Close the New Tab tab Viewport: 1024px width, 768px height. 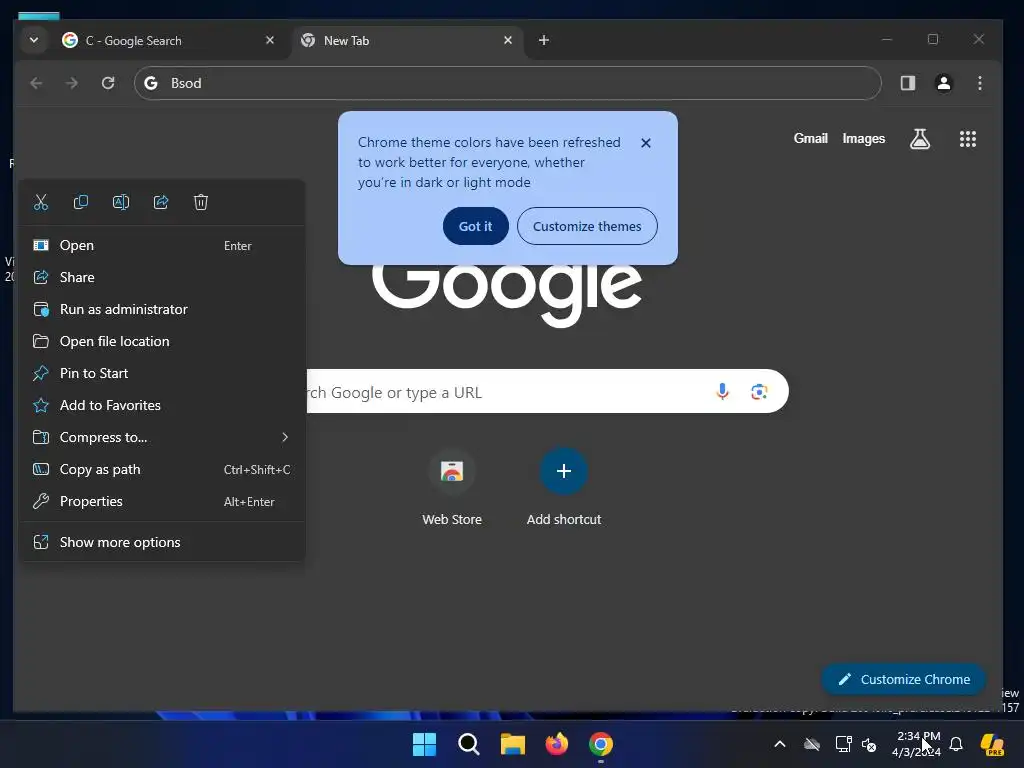click(x=508, y=40)
